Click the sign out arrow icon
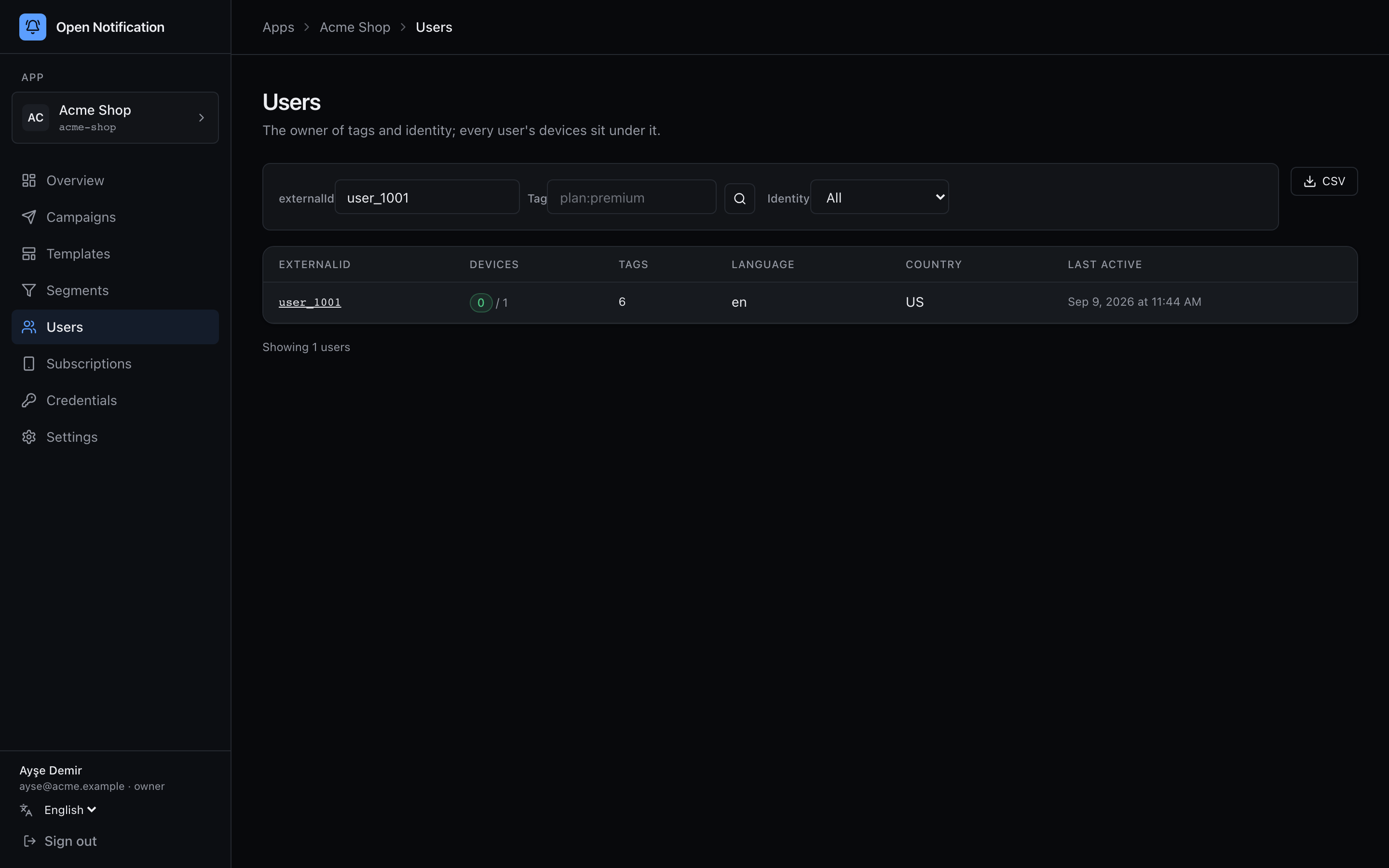 (x=29, y=841)
